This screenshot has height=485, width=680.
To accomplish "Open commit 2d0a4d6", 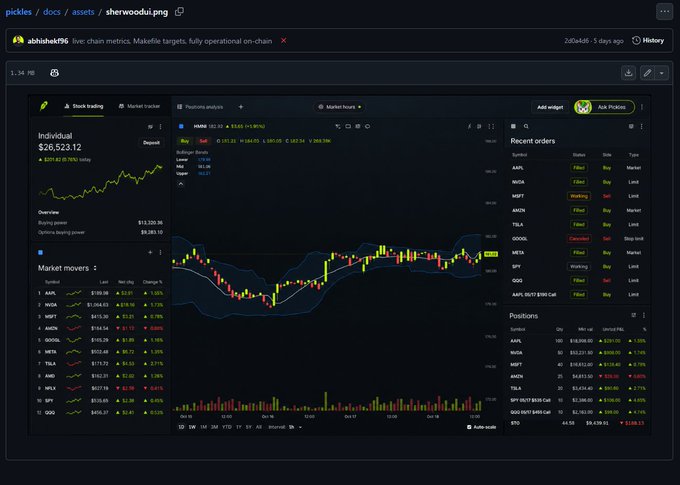I will click(576, 41).
